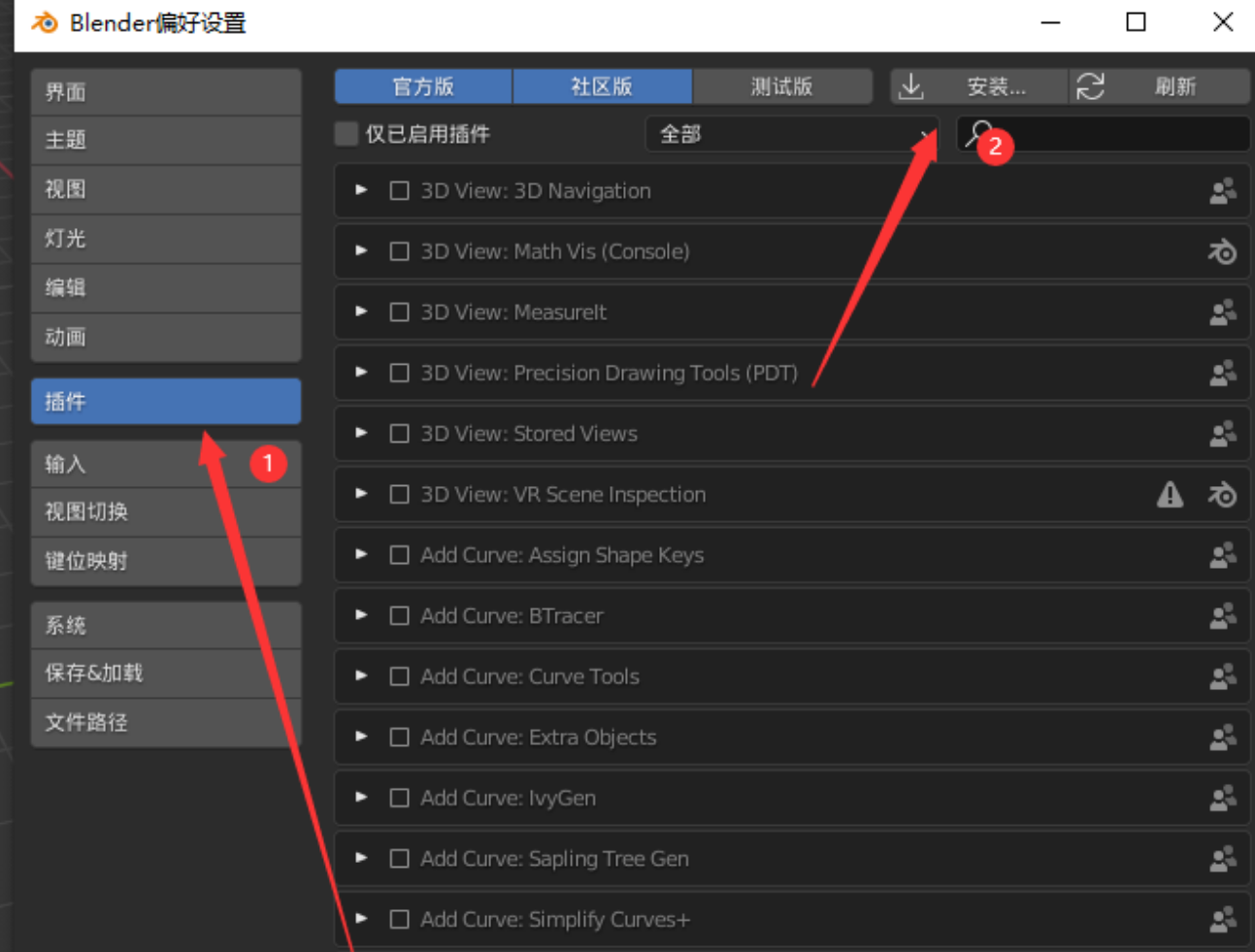Open the 文件路径 preferences section

(166, 723)
